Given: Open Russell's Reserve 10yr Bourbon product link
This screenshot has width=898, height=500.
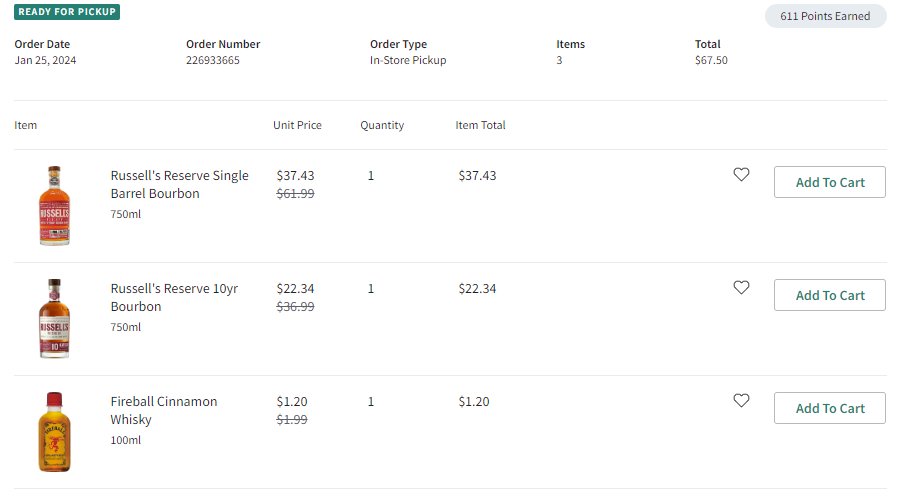Looking at the screenshot, I should (x=174, y=297).
